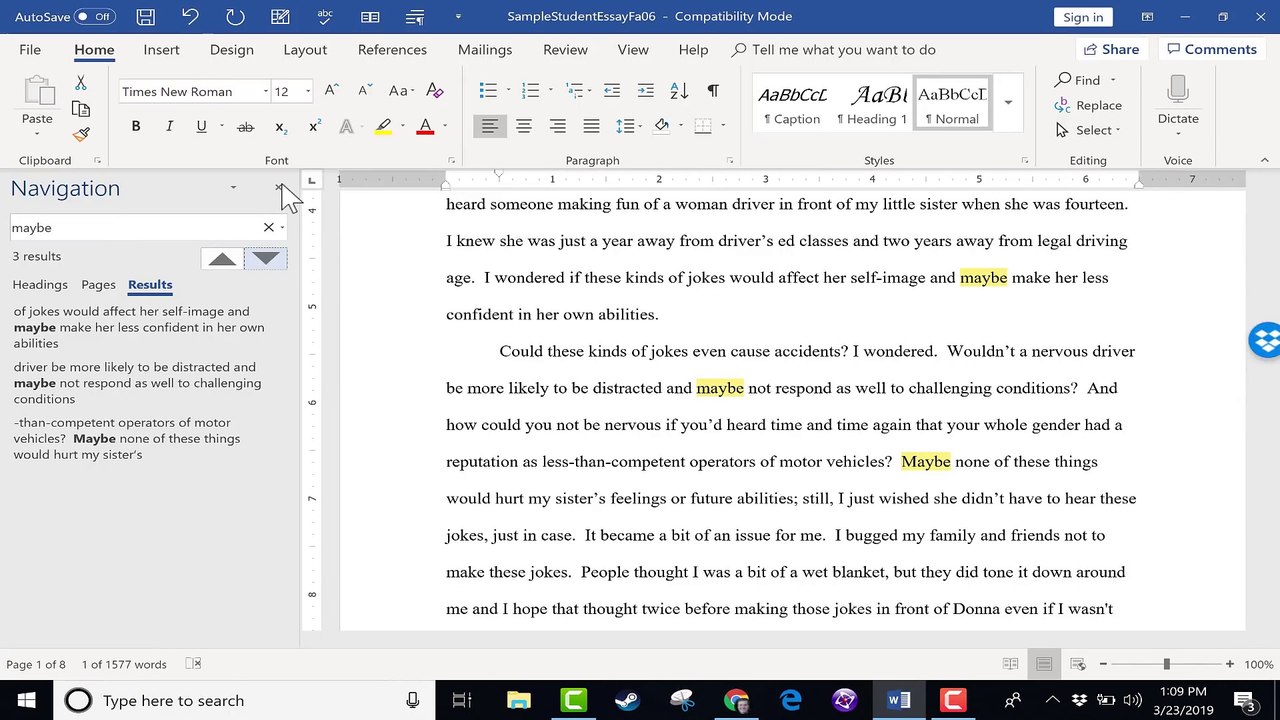Undo the last action
The width and height of the screenshot is (1280, 720).
(x=190, y=17)
